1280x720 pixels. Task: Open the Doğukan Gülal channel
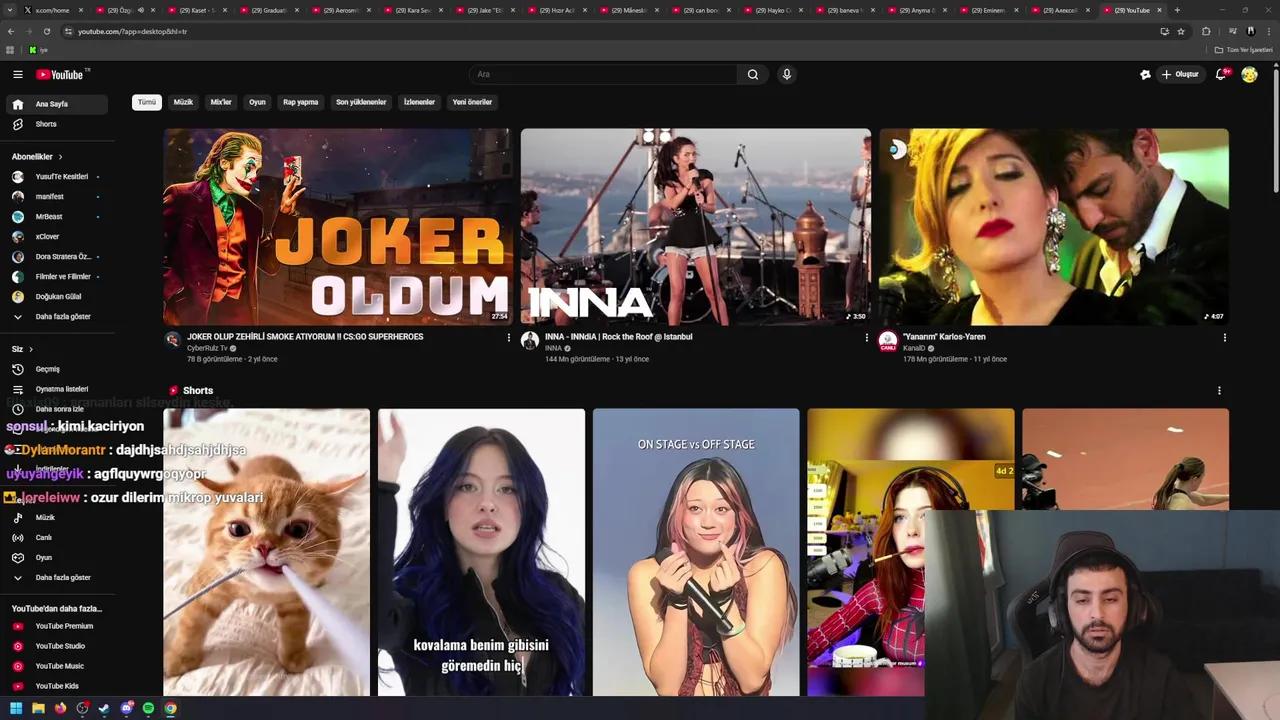coord(55,297)
